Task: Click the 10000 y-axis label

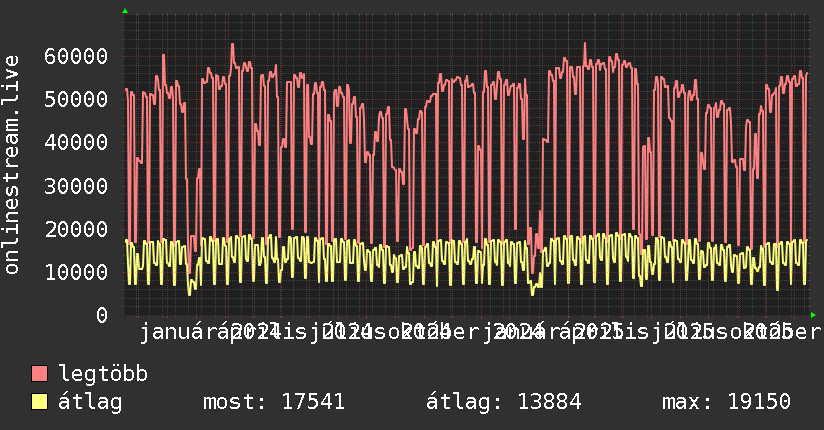Action: (x=76, y=272)
